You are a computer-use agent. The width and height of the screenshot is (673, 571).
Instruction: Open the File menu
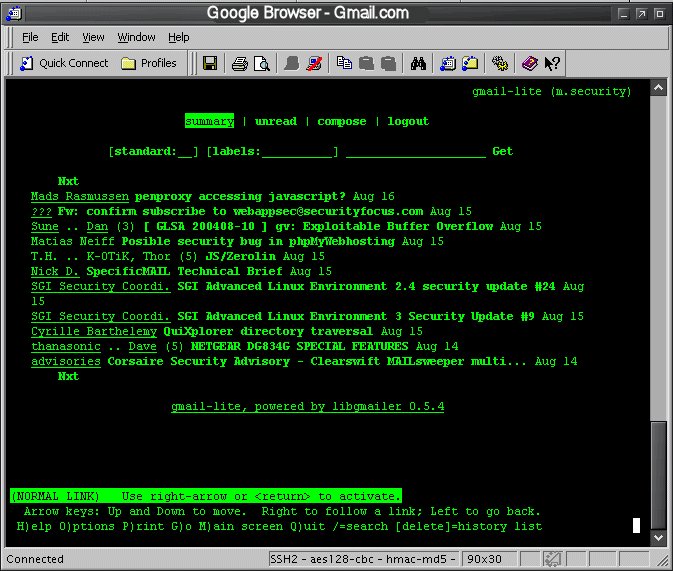pyautogui.click(x=30, y=37)
